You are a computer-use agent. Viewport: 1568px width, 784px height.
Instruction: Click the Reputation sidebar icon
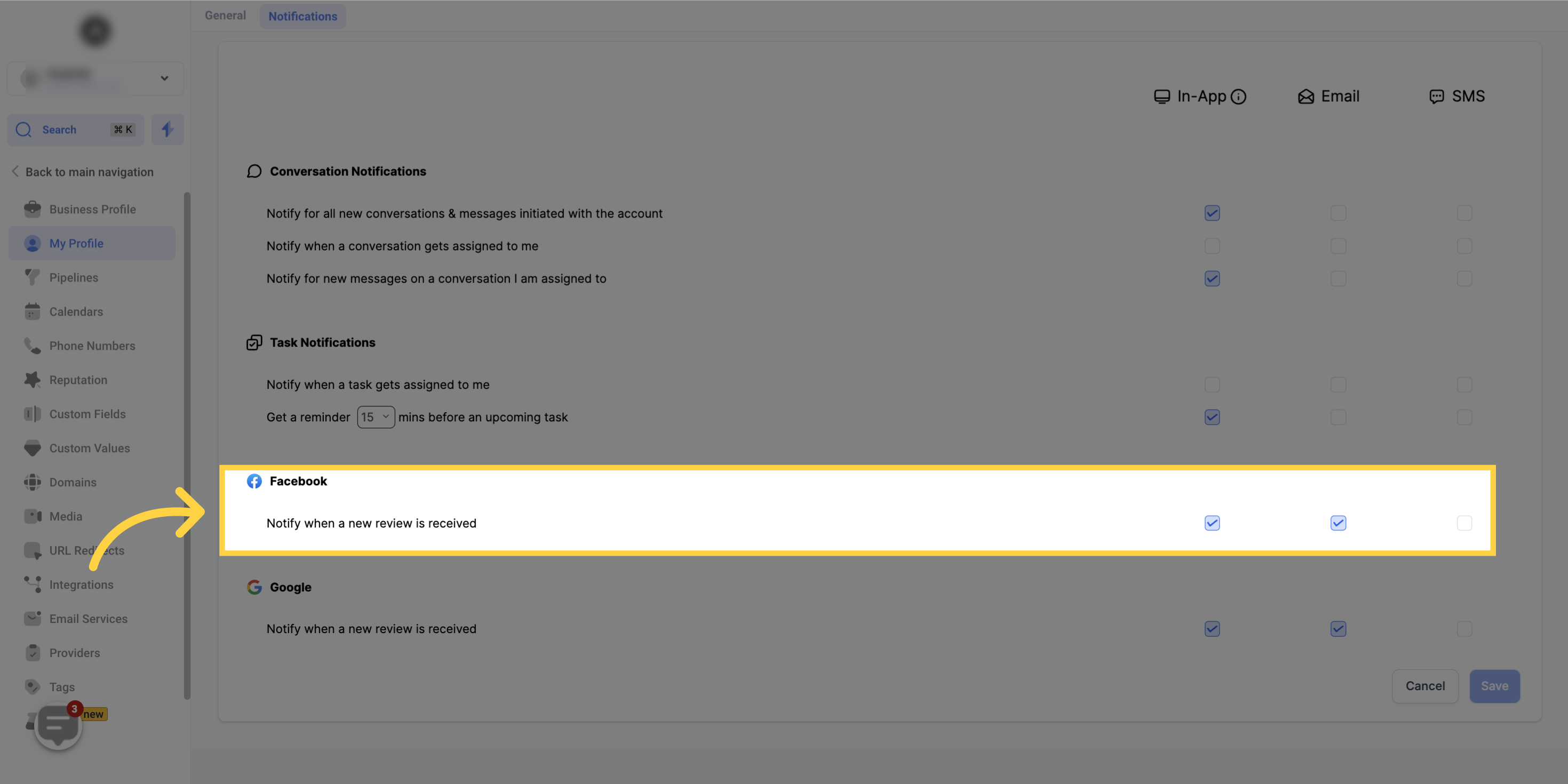tap(78, 380)
